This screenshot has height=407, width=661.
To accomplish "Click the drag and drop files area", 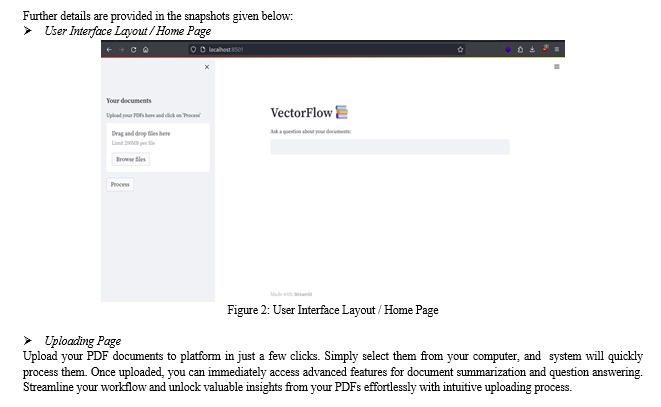I will point(158,148).
